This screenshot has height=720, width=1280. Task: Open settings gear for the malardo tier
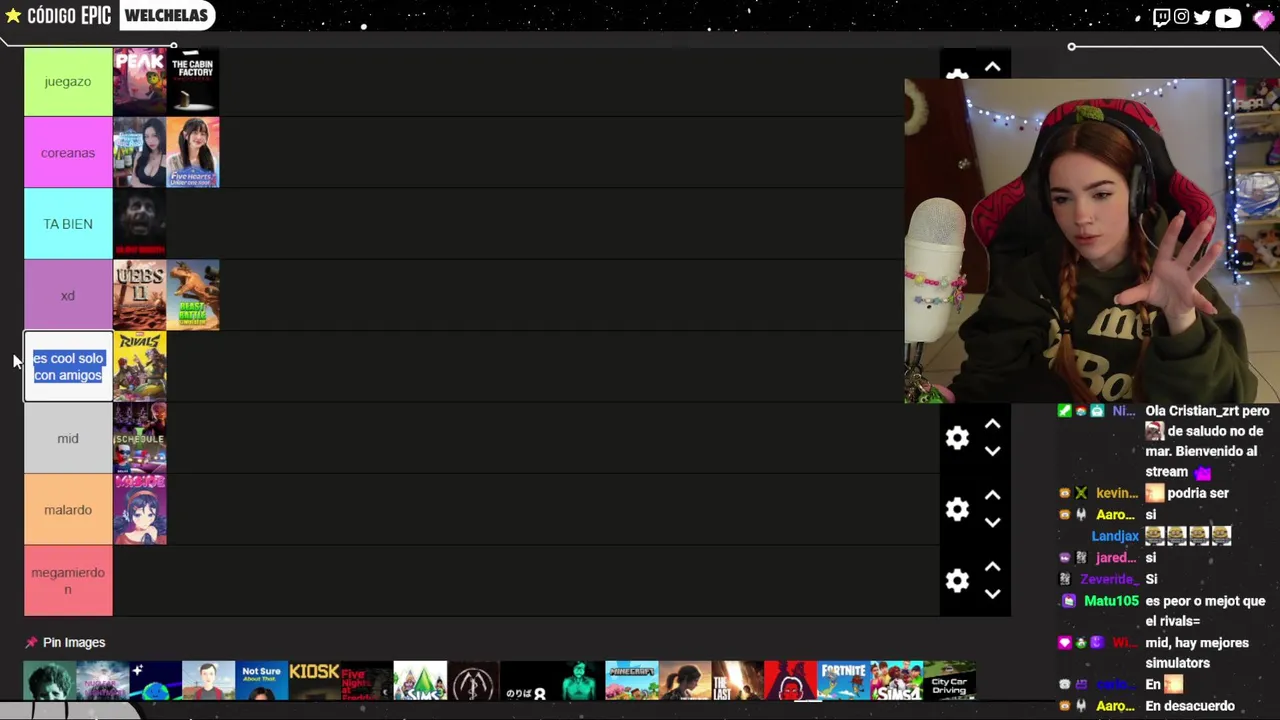tap(957, 510)
